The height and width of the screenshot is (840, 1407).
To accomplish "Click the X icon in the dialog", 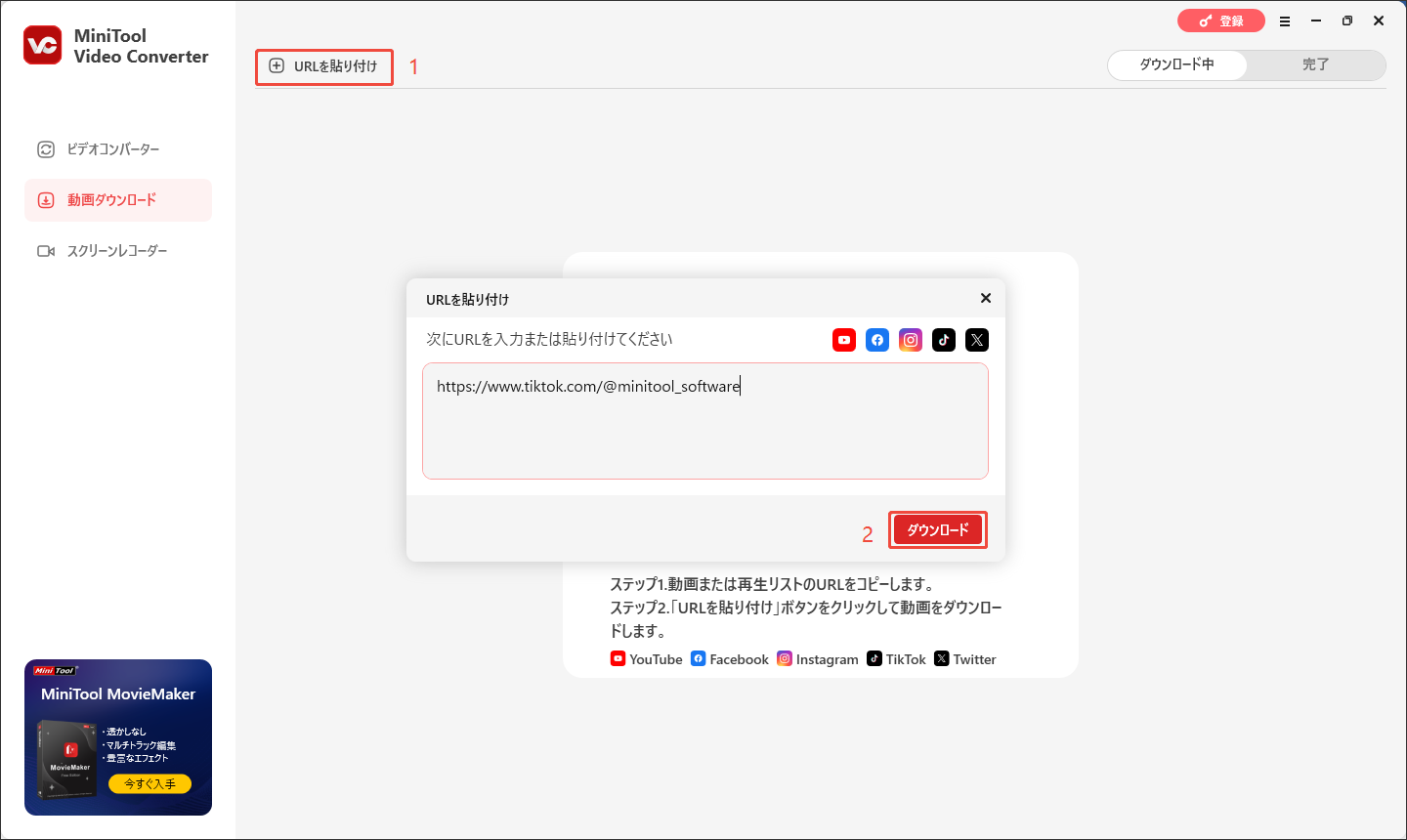I will [x=977, y=340].
